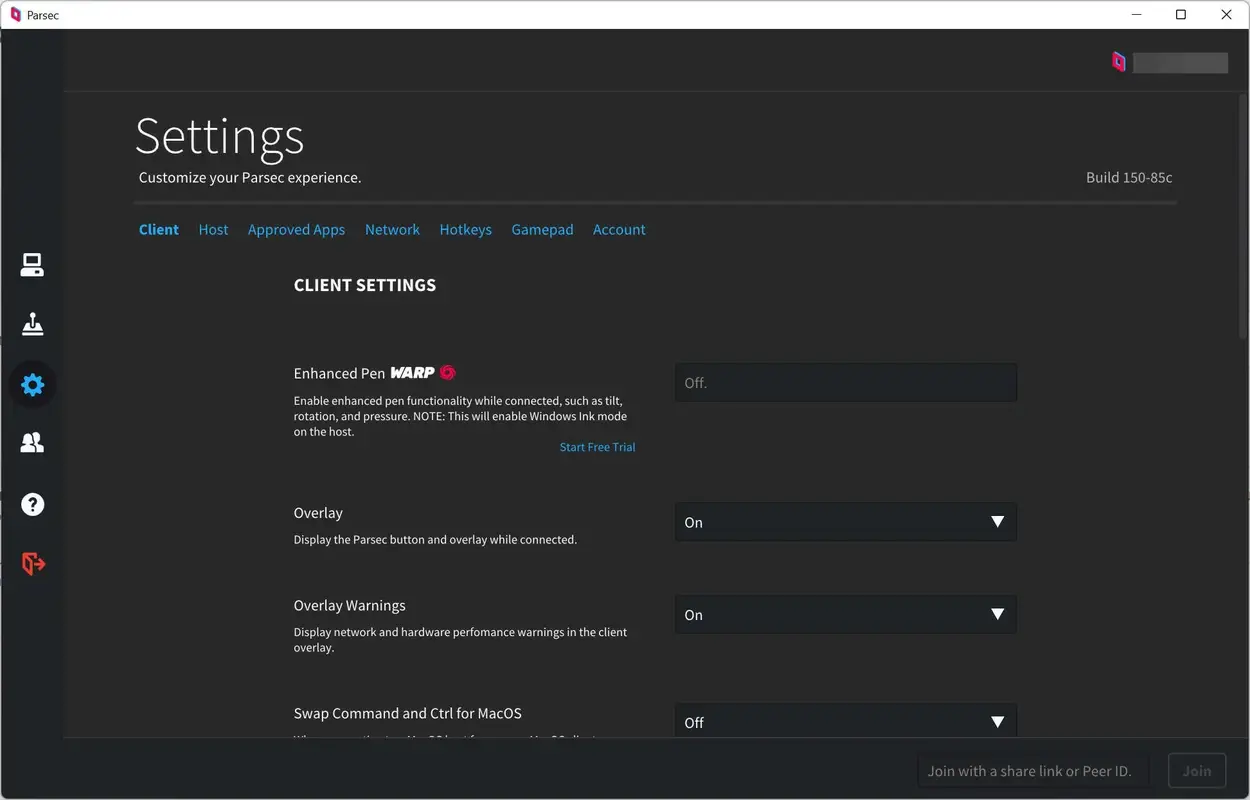Enable Swap Command and Ctrl for MacOS
1250x800 pixels.
tap(845, 721)
